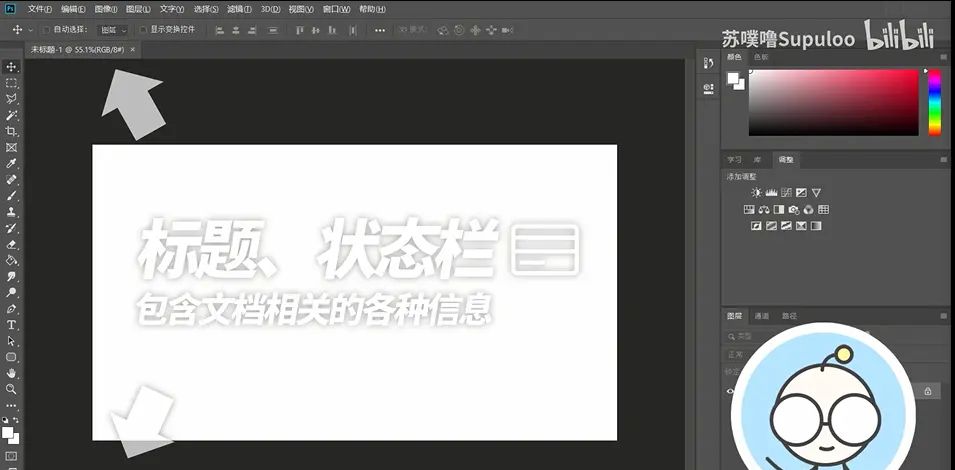The width and height of the screenshot is (955, 470).
Task: Select the Path Selection tool
Action: tap(11, 341)
